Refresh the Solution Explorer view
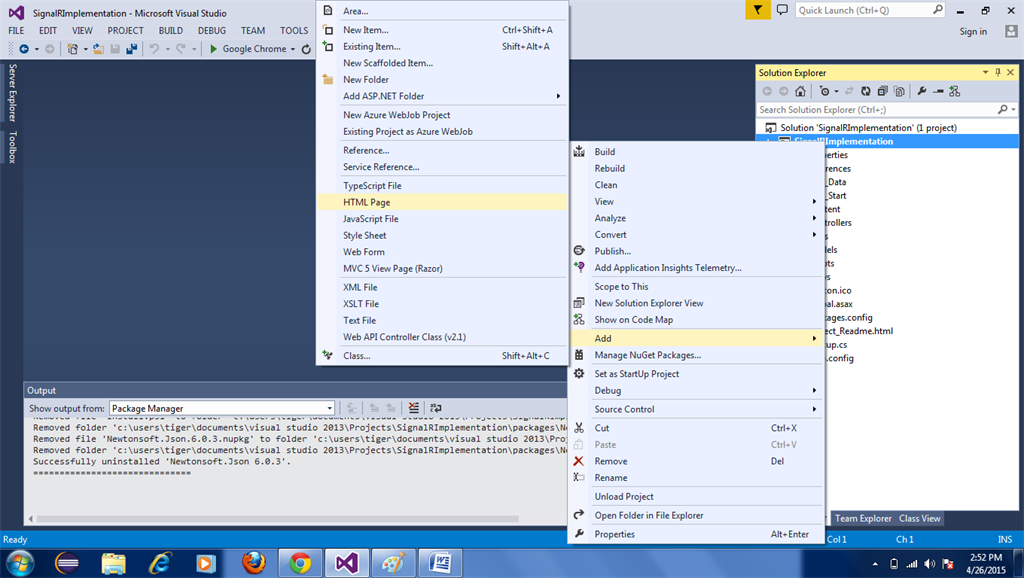Screen dimensions: 1024x578 click(x=866, y=91)
